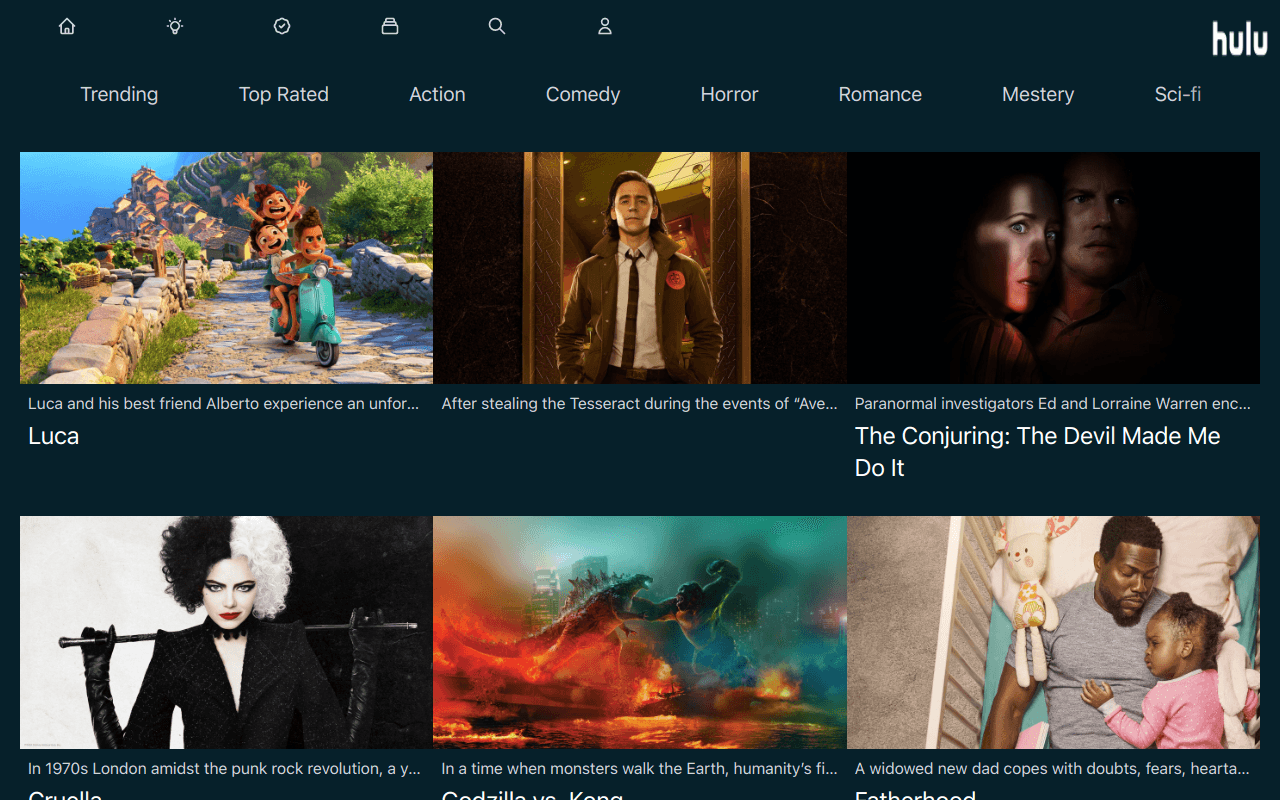This screenshot has width=1280, height=800.
Task: Open the collection stack icon
Action: click(390, 27)
